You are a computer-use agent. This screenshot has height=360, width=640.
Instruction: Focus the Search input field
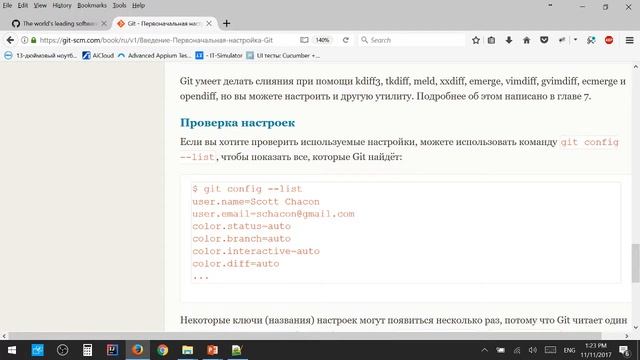412,40
